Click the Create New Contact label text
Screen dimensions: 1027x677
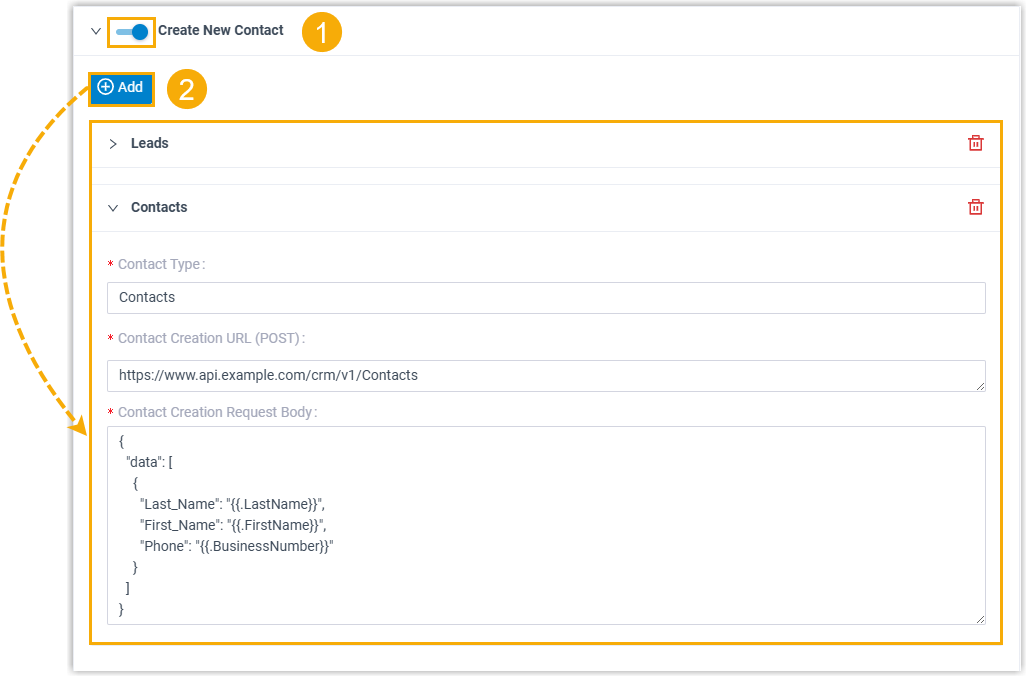(221, 31)
